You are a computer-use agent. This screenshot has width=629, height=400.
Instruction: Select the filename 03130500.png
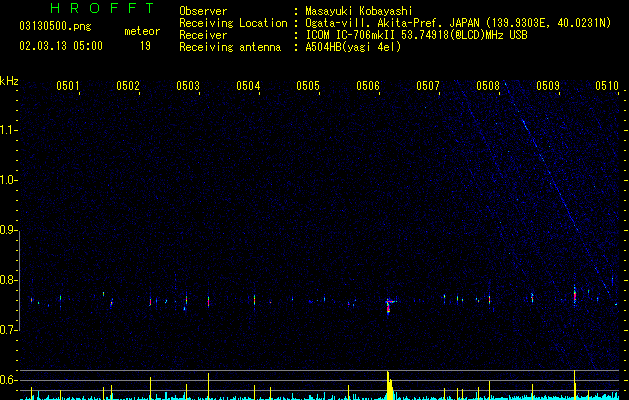click(x=55, y=26)
